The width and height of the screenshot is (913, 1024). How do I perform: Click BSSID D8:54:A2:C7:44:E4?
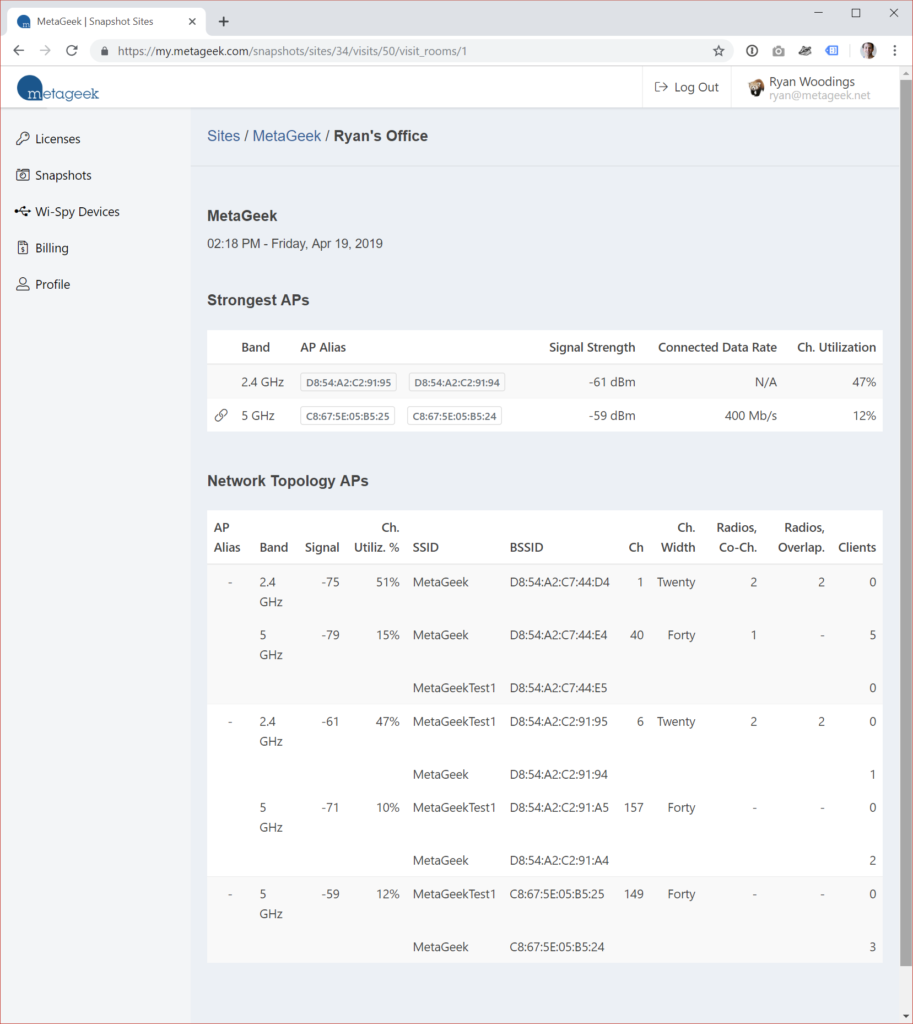point(558,635)
